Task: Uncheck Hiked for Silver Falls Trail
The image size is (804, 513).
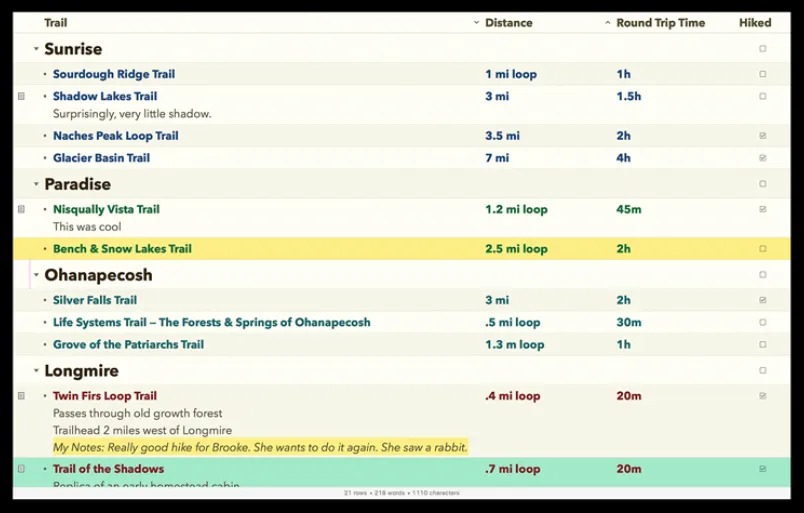Action: click(x=762, y=300)
